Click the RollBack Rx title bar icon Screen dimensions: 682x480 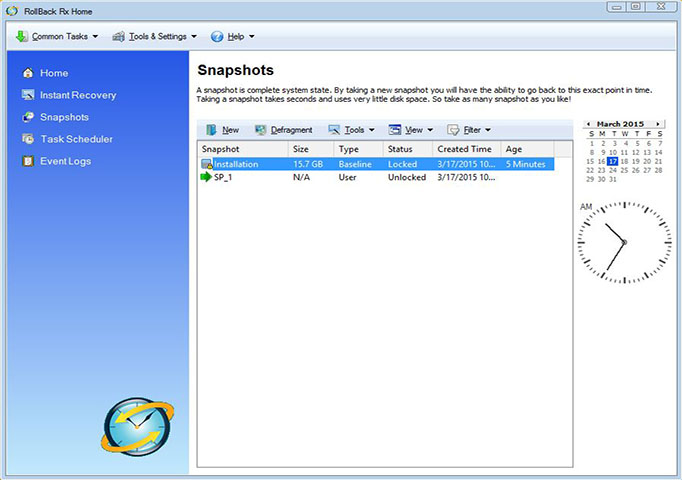(x=12, y=11)
